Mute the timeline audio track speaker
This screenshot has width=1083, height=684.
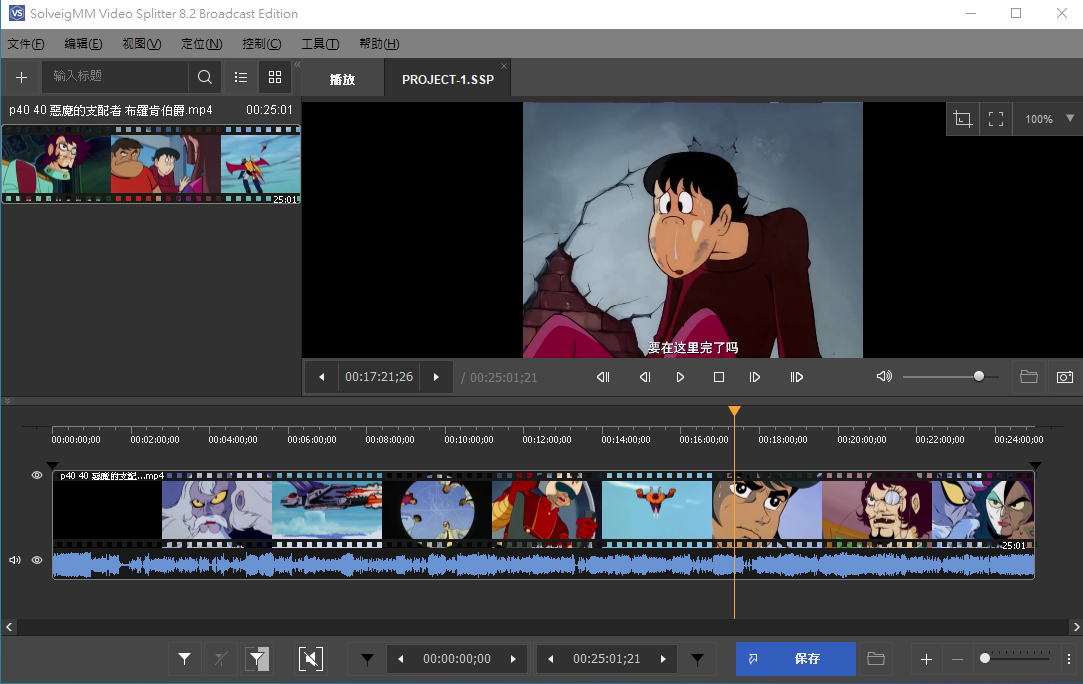(x=15, y=560)
